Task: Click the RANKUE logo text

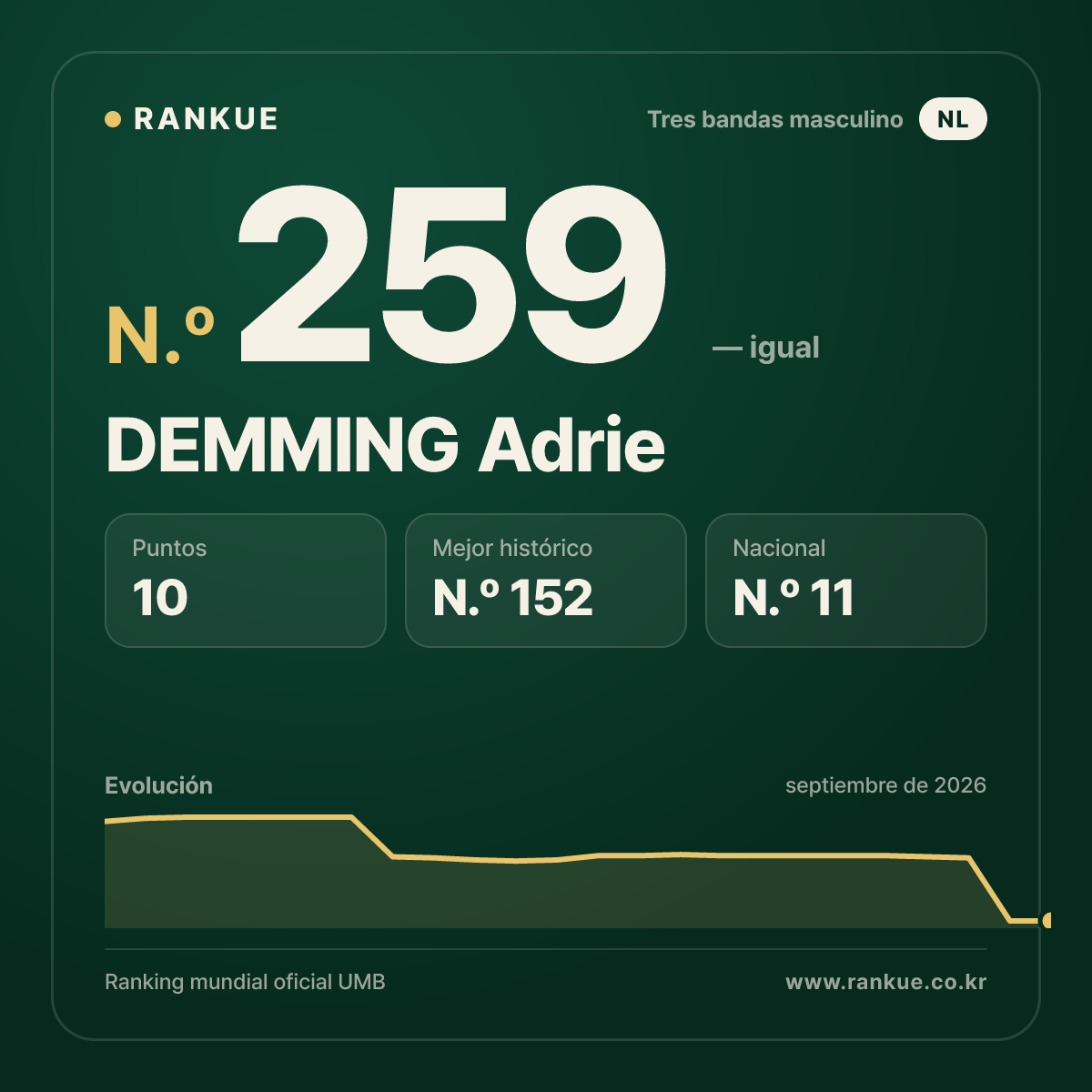Action: 206,119
